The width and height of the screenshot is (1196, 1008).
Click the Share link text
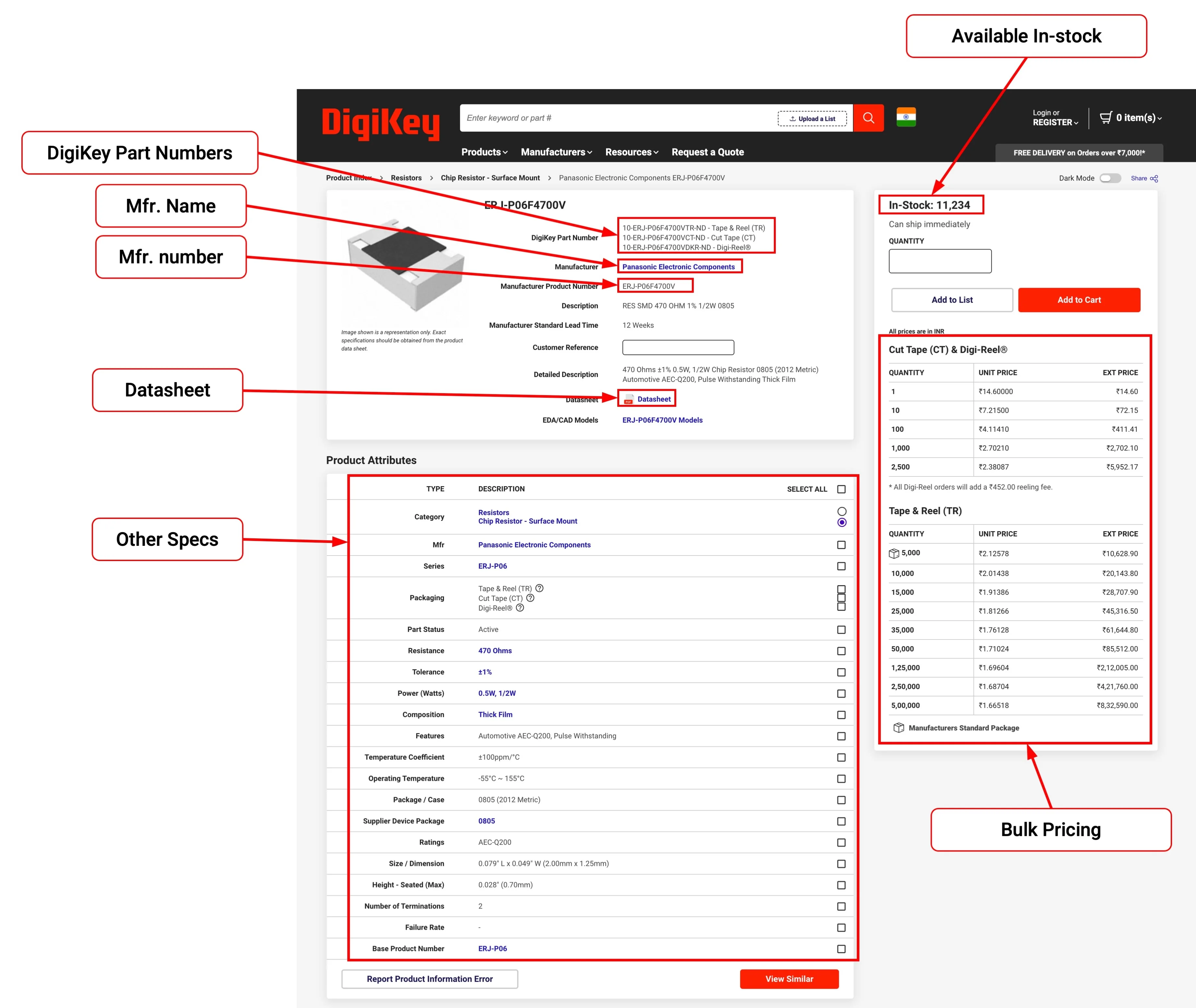pos(1138,178)
